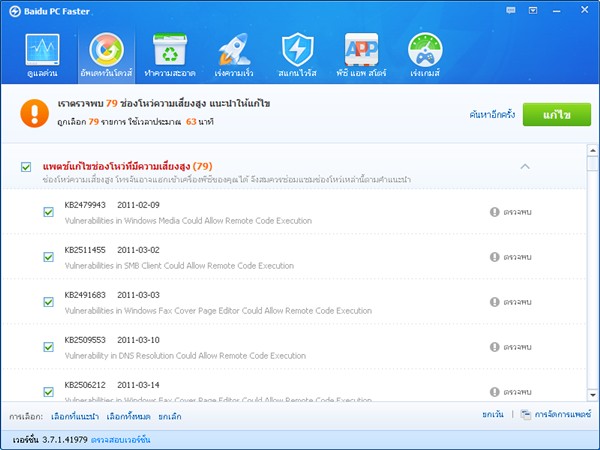The width and height of the screenshot is (600, 450).
Task: Switch to the เร่งเกมส์ tab label
Action: pyautogui.click(x=425, y=73)
